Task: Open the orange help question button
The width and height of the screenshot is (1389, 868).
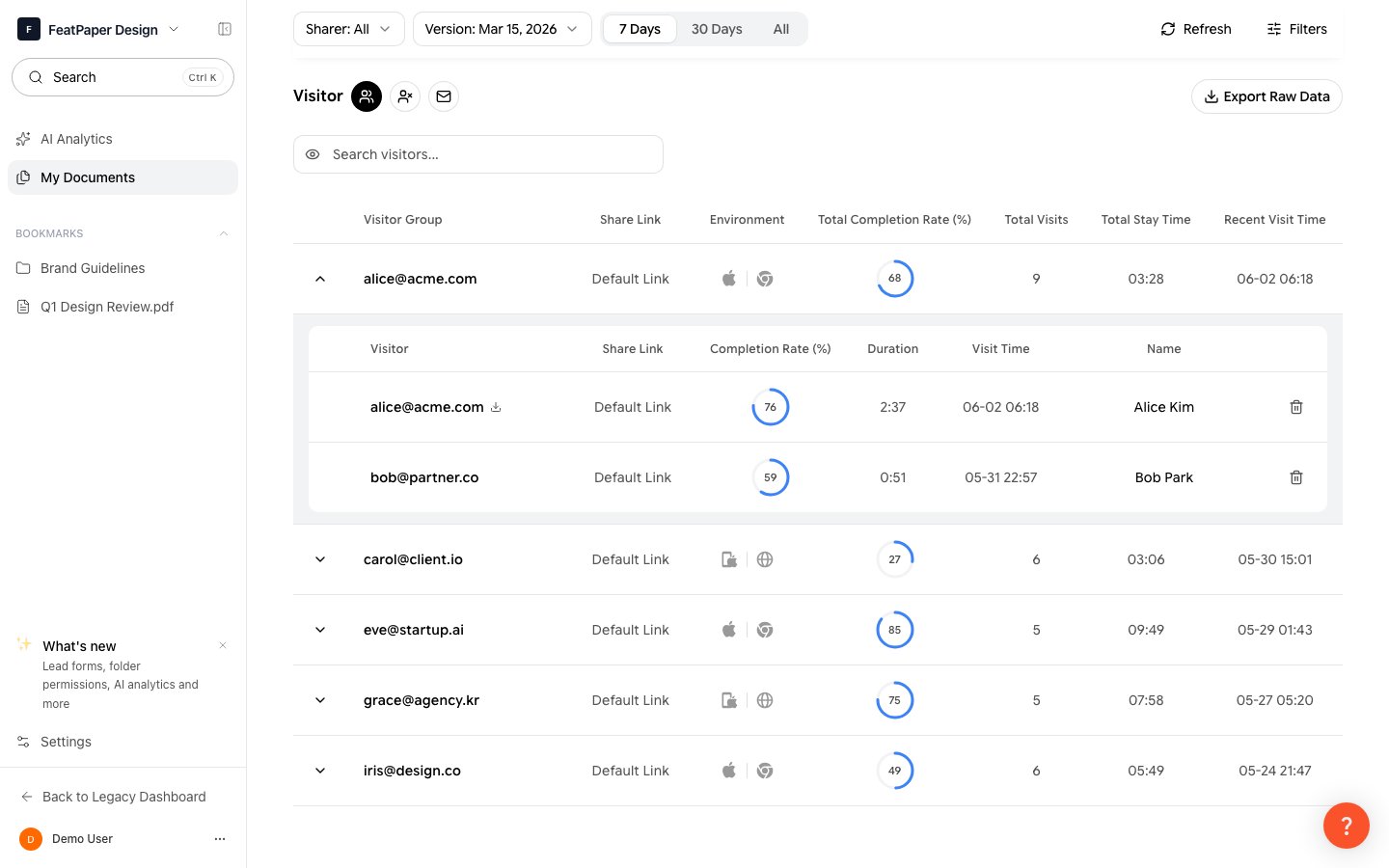Action: tap(1347, 826)
